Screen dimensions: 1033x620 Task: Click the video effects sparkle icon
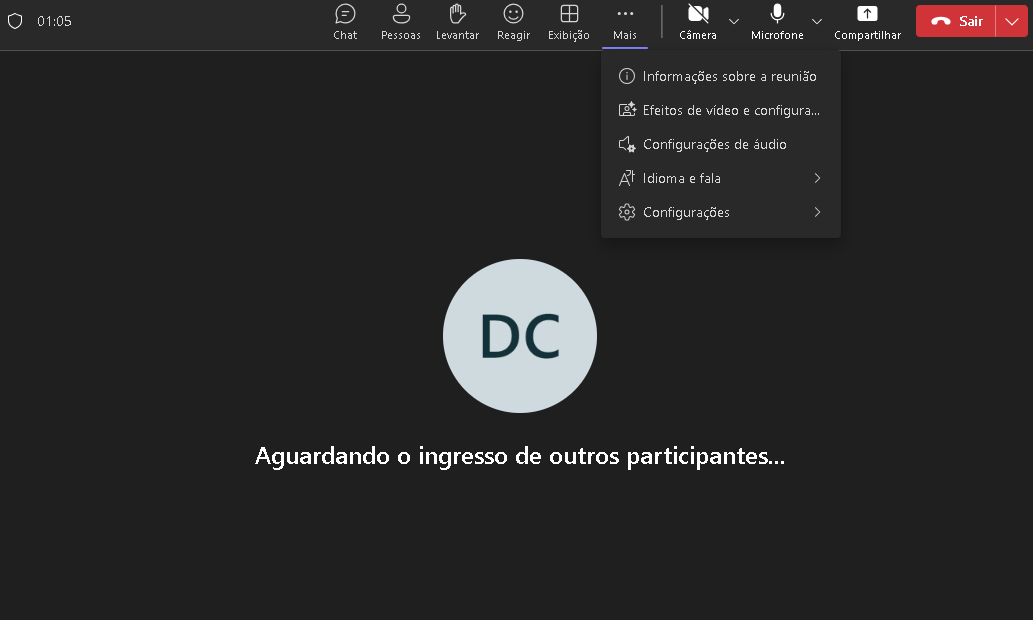pos(627,109)
